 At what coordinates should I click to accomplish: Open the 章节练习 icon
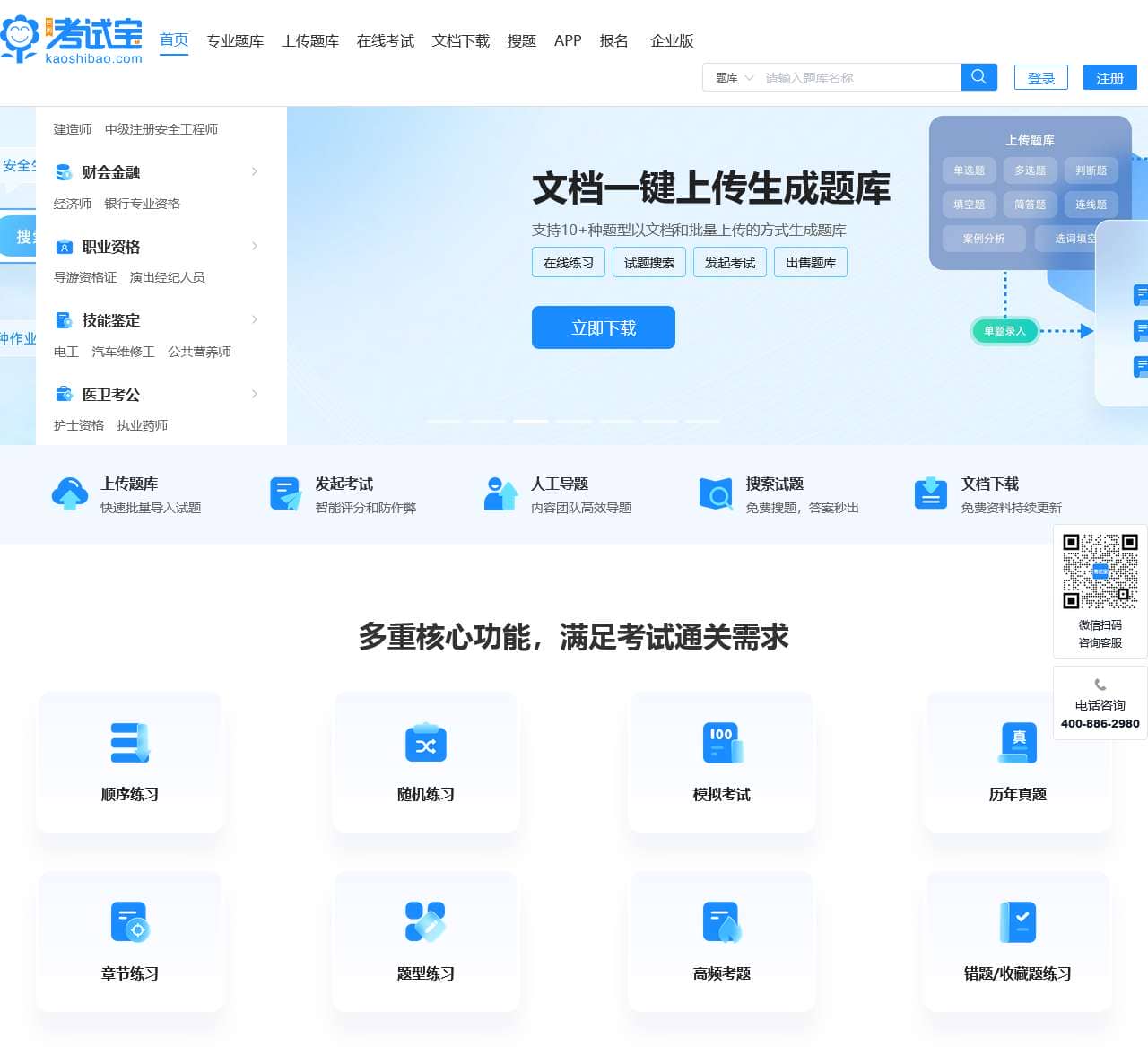pyautogui.click(x=130, y=922)
